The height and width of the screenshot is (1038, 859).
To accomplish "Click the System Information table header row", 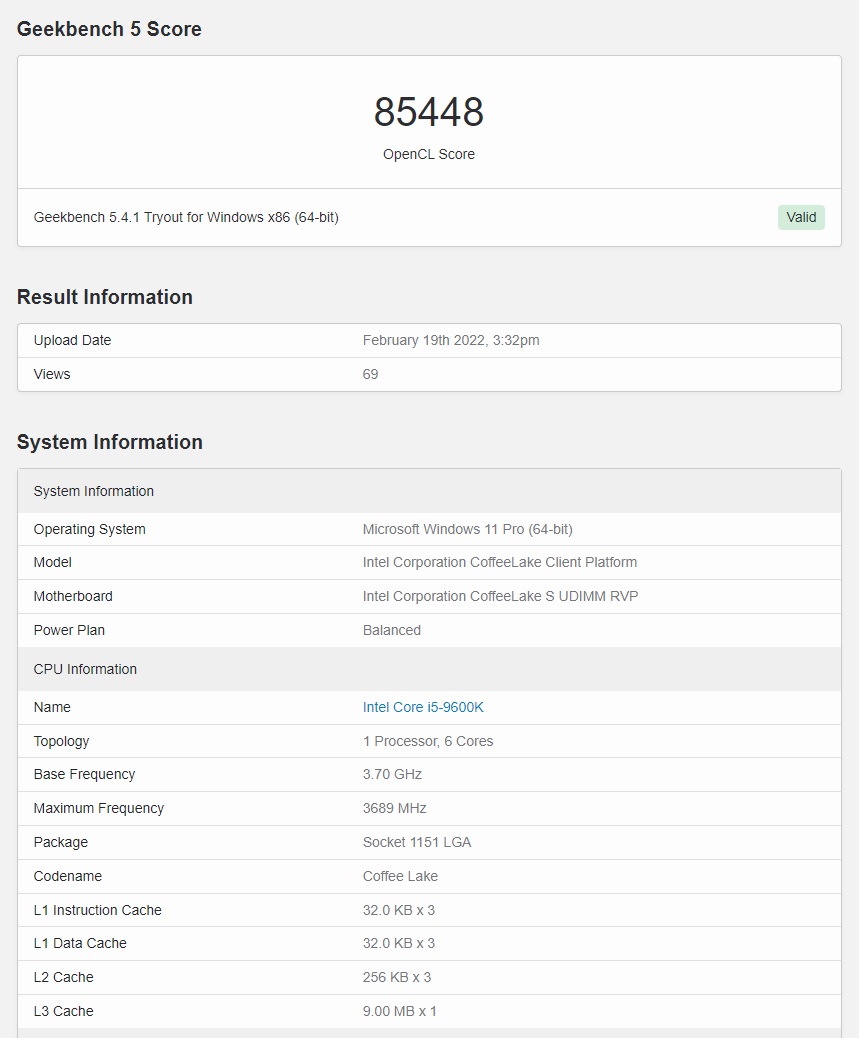I will 429,491.
